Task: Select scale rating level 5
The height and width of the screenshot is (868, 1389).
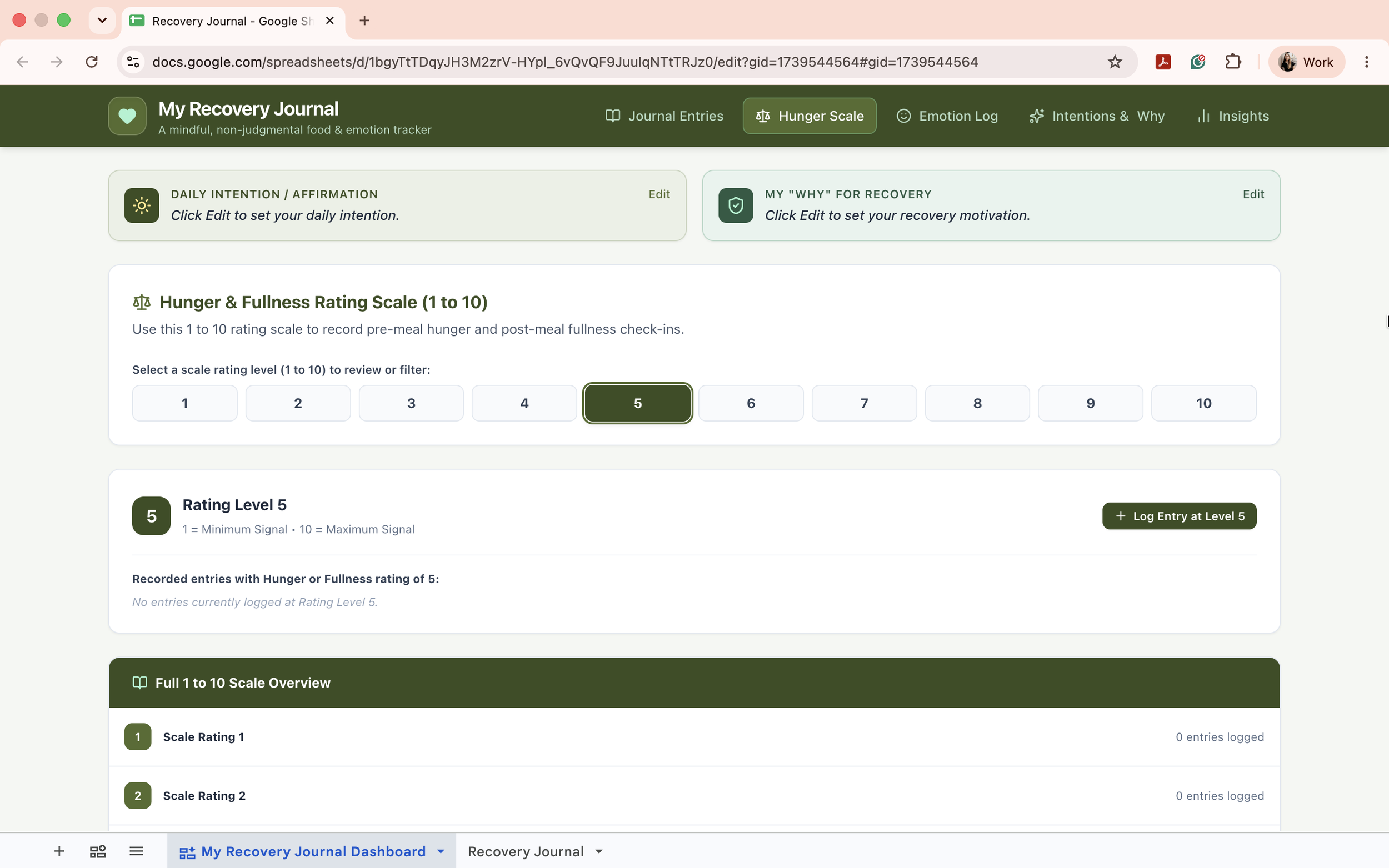Action: point(637,403)
